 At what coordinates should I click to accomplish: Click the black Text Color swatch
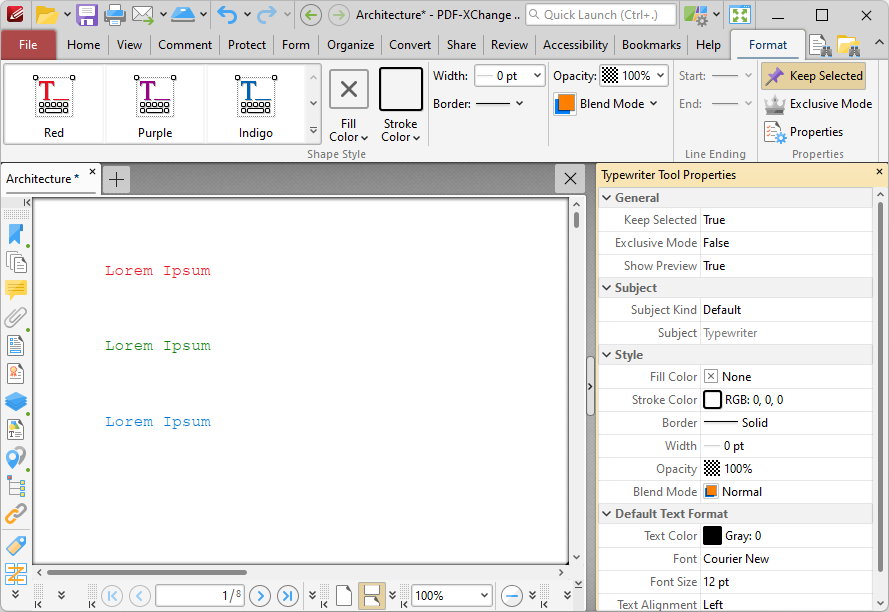pos(712,536)
